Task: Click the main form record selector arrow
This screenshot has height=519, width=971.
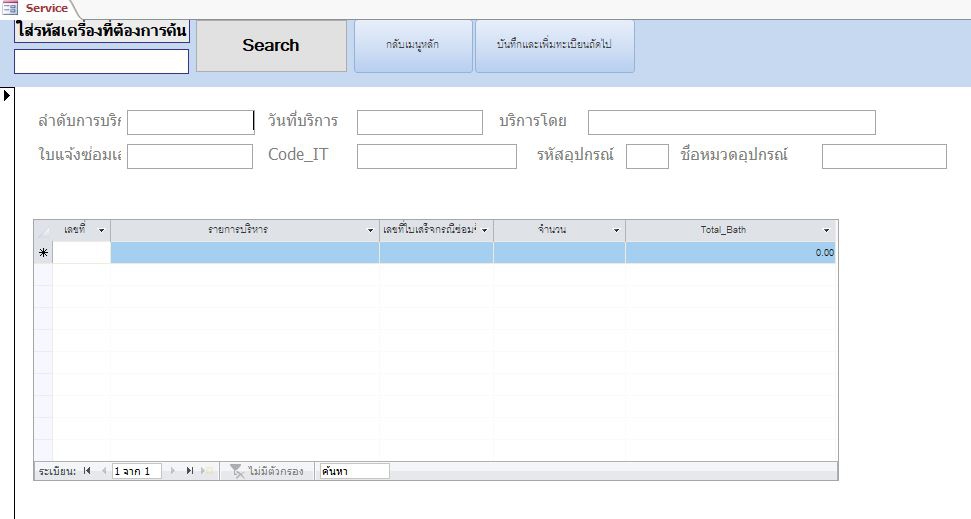Action: tap(7, 95)
